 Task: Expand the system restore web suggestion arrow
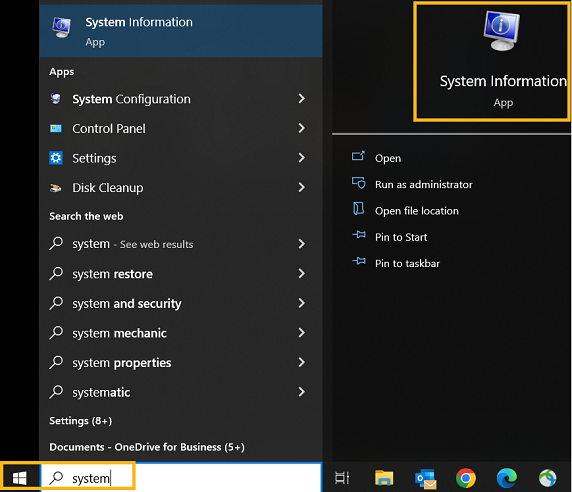pyautogui.click(x=301, y=274)
